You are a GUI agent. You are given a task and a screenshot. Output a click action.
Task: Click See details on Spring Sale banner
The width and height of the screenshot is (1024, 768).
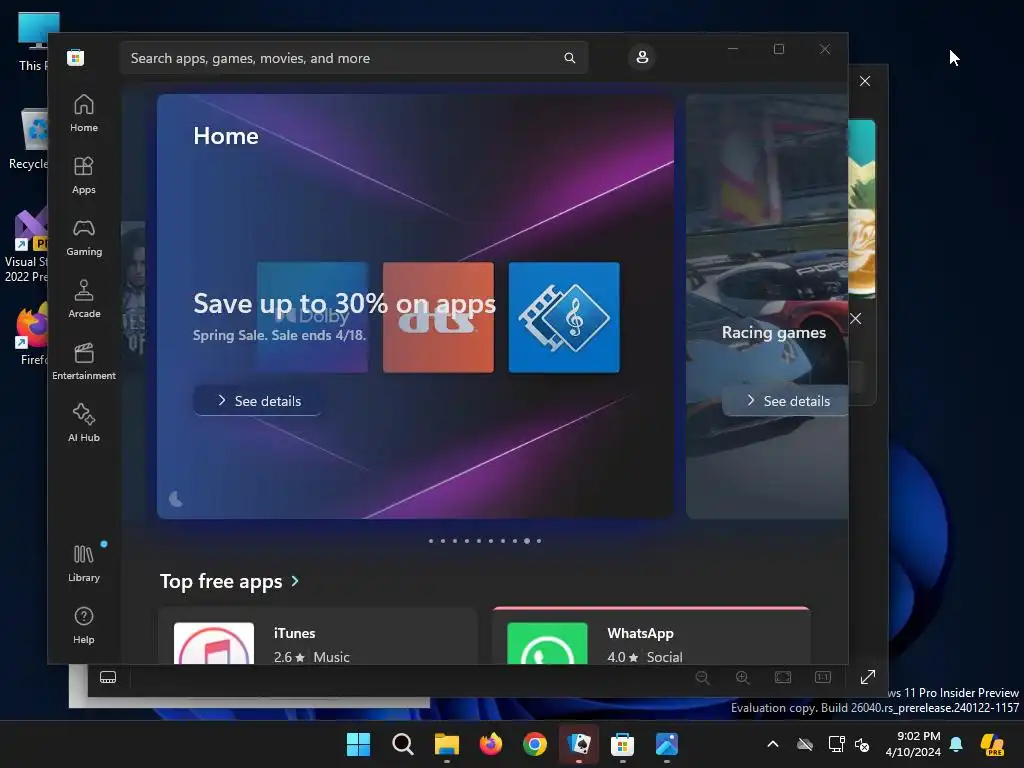[257, 401]
